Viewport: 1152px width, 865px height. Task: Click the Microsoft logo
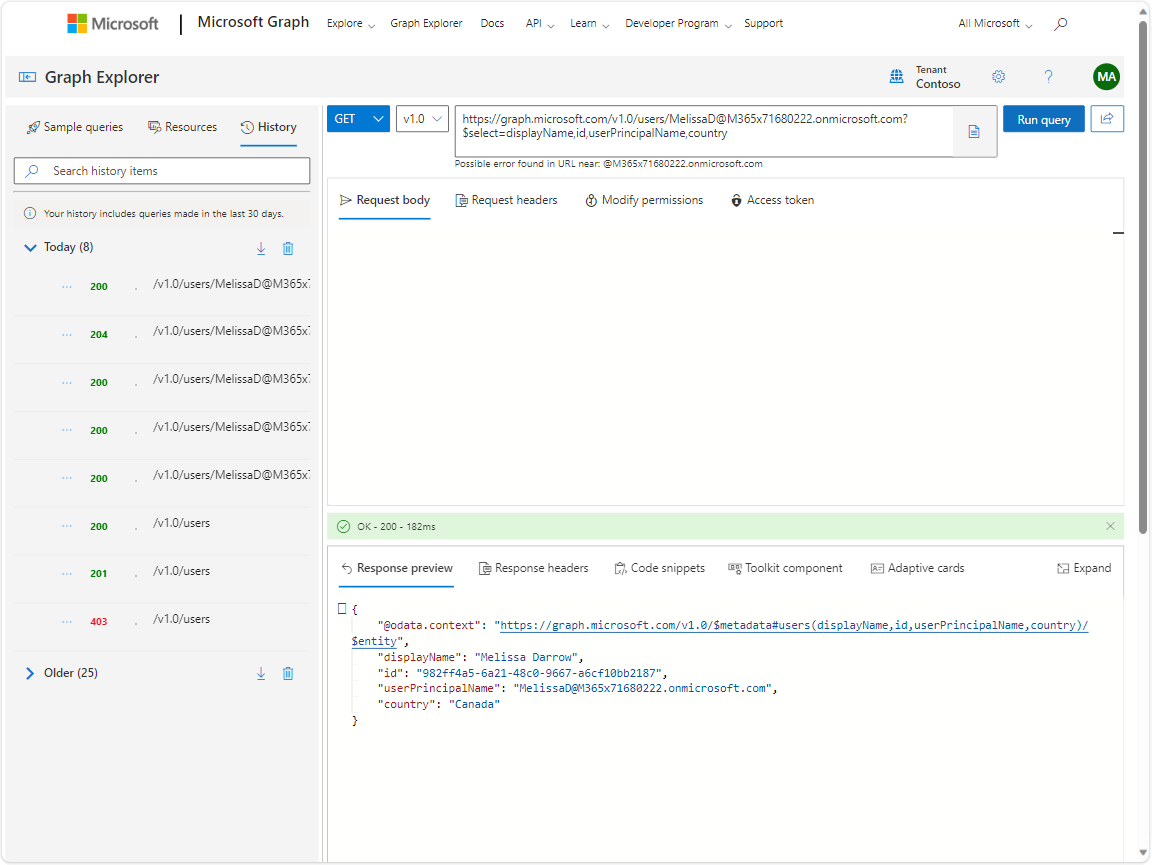click(x=112, y=24)
